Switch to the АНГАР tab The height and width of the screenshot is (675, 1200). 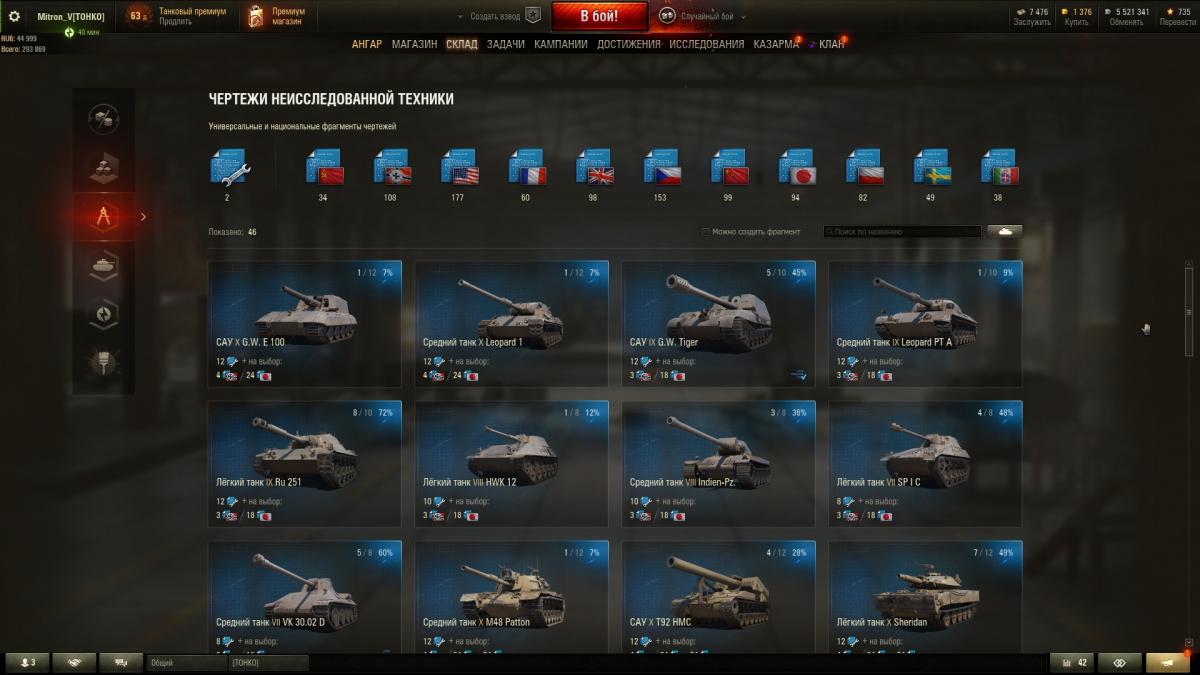pos(367,44)
